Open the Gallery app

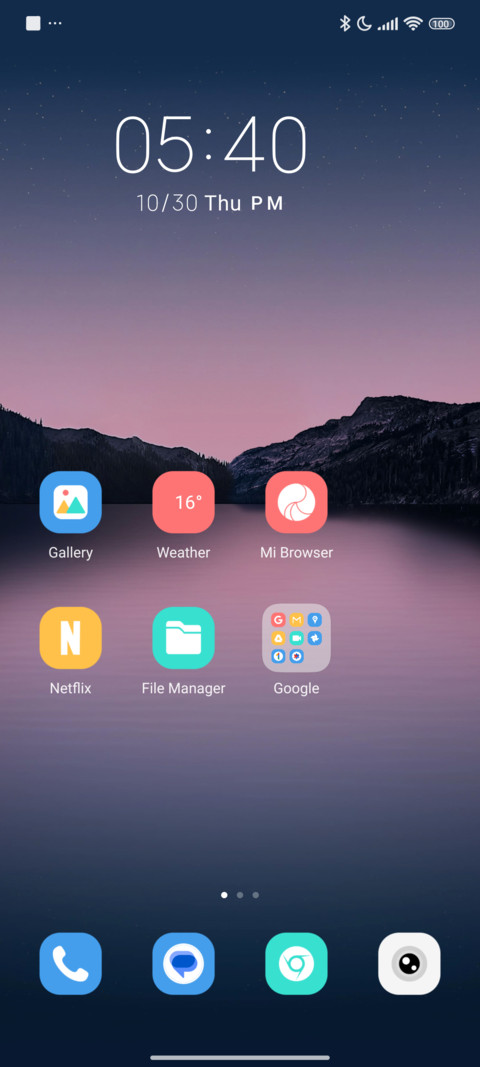click(70, 502)
